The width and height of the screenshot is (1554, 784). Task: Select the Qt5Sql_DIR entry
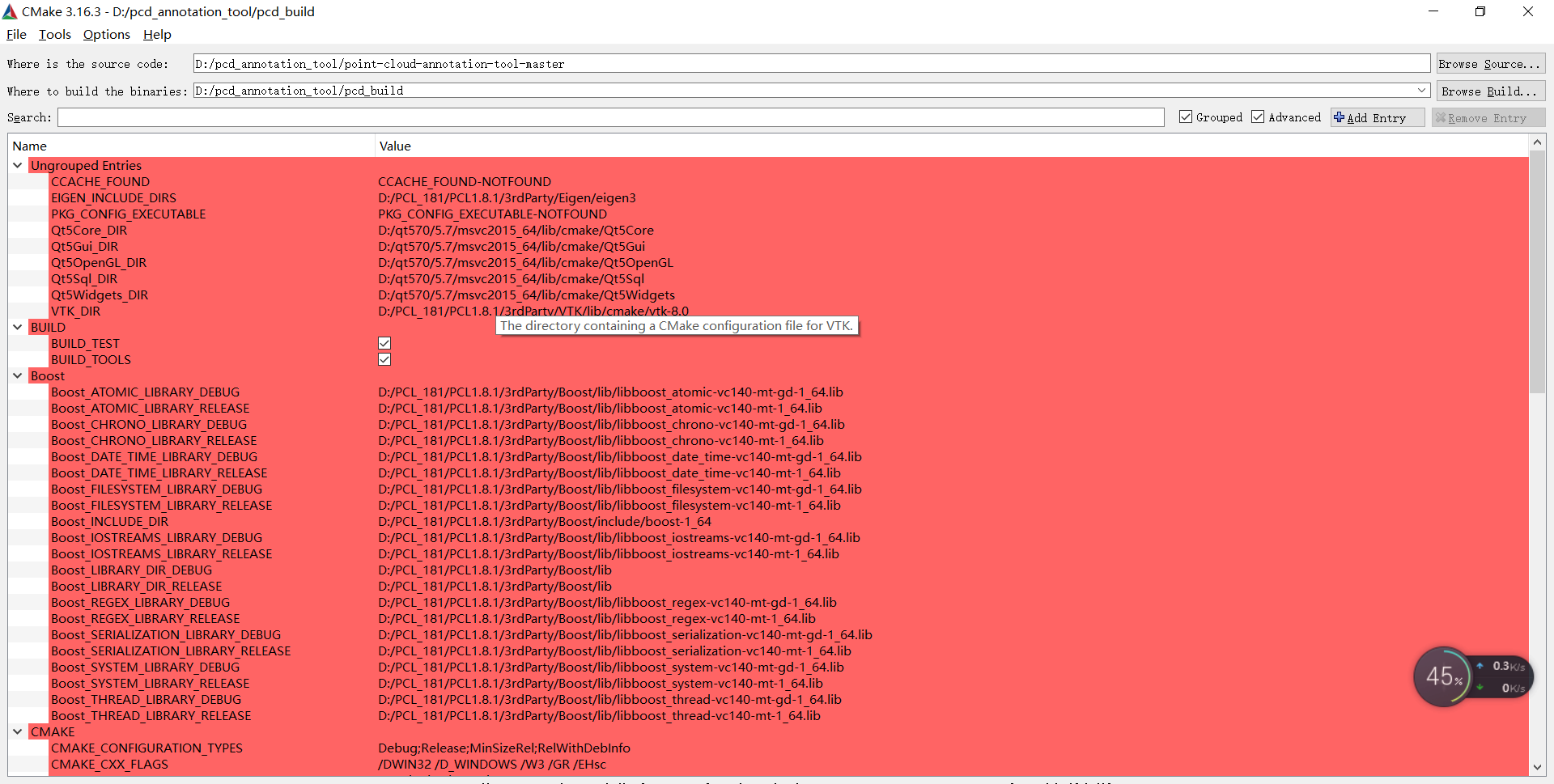(84, 278)
